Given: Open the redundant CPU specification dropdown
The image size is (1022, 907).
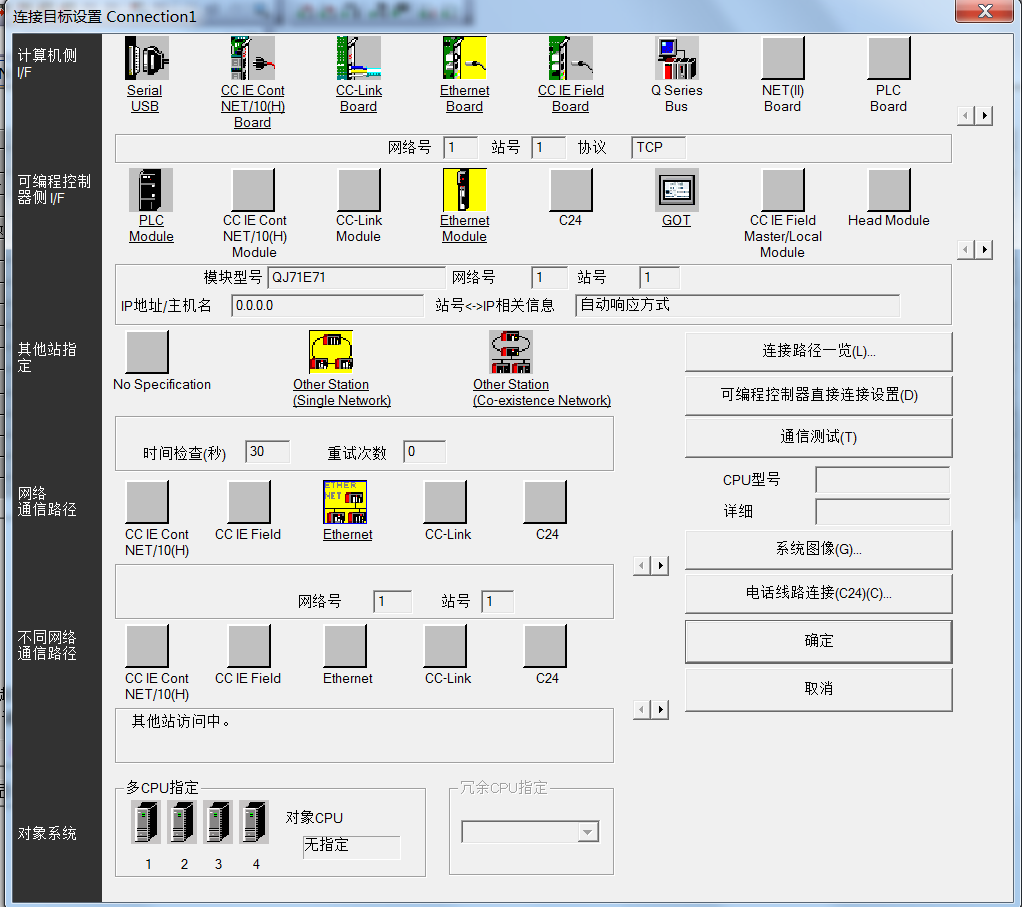Looking at the screenshot, I should (x=588, y=832).
